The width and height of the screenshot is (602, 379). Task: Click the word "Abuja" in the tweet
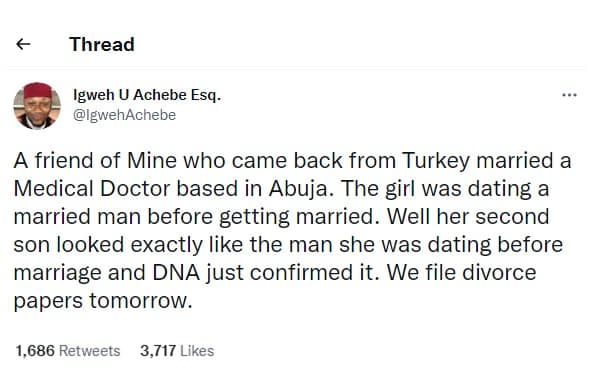click(297, 189)
